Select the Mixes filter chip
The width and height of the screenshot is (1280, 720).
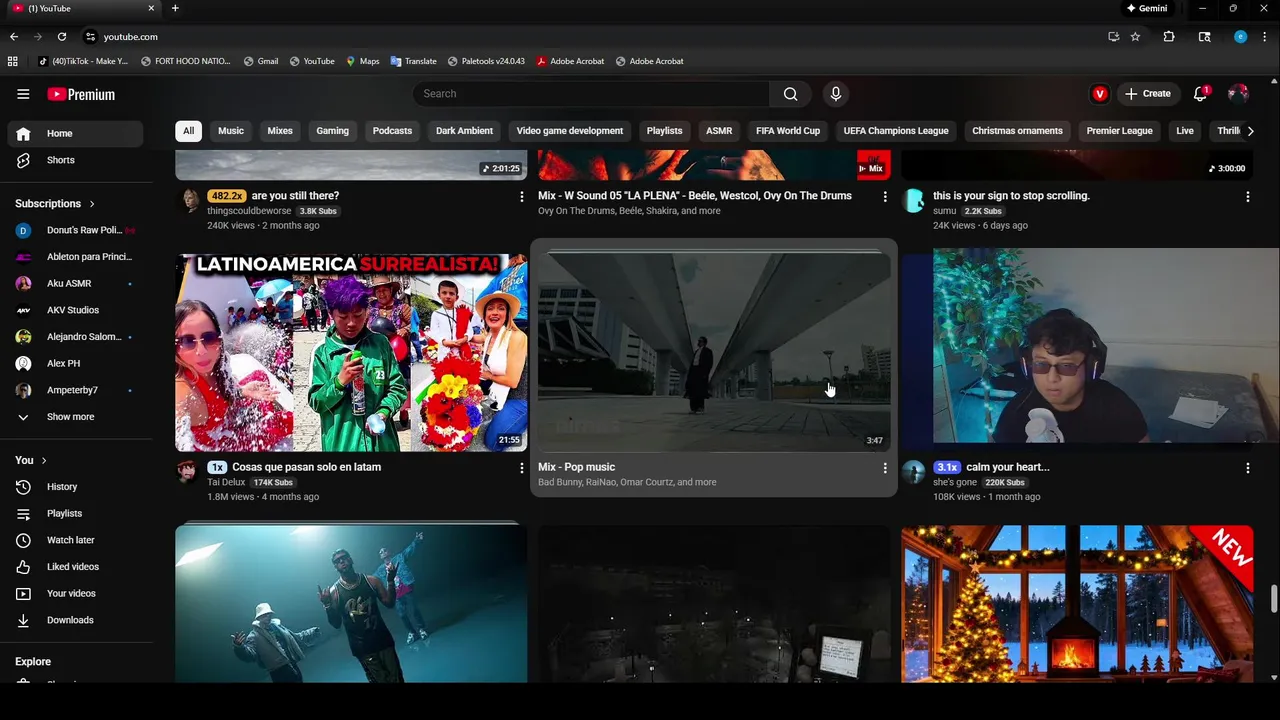[x=280, y=131]
